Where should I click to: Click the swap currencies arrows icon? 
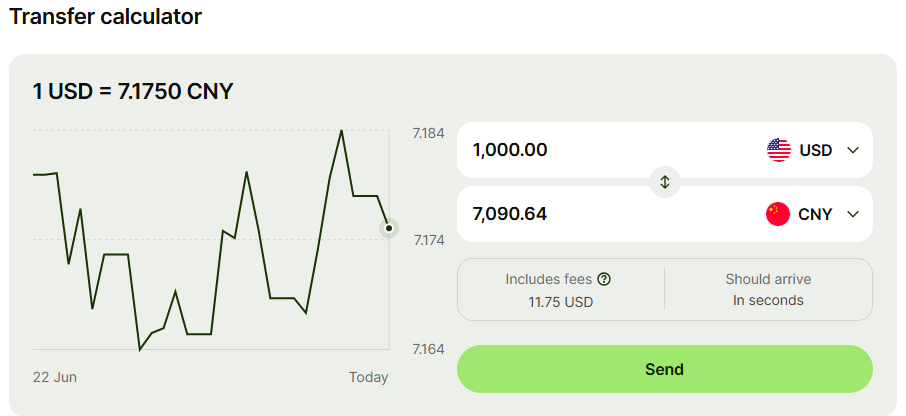click(664, 182)
